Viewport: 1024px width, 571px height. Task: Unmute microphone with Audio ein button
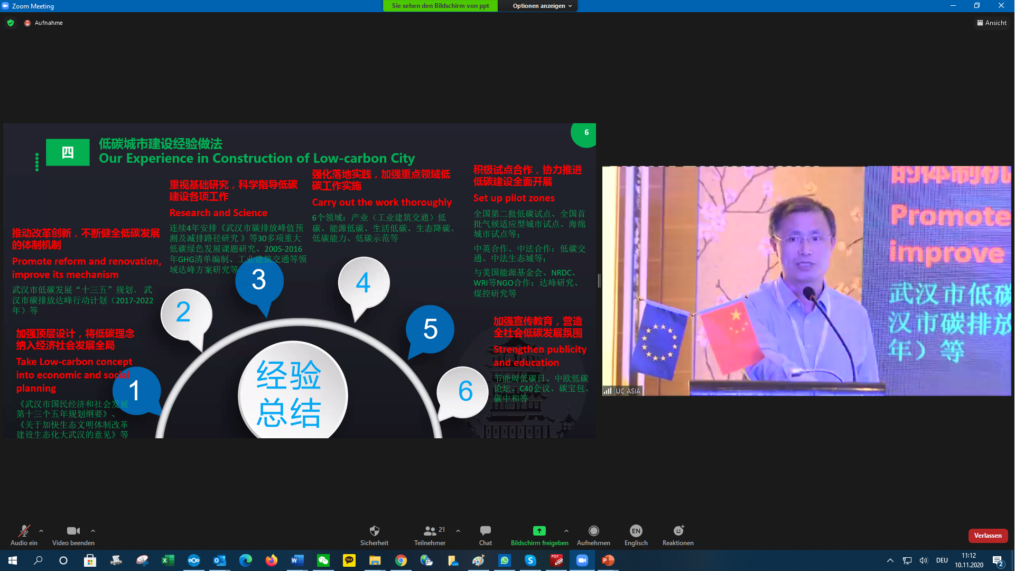(24, 532)
